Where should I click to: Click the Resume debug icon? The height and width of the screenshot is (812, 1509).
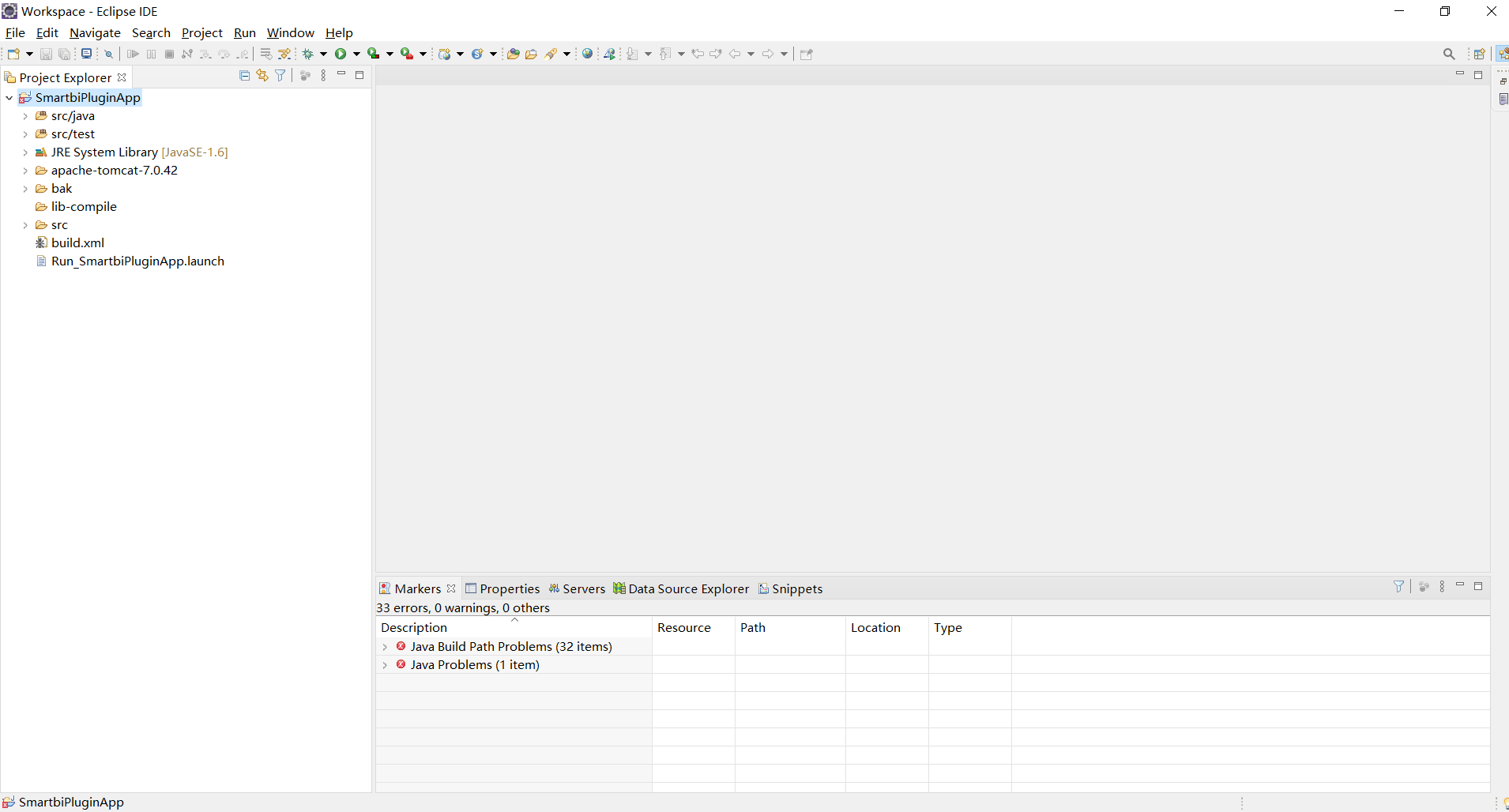[x=133, y=54]
